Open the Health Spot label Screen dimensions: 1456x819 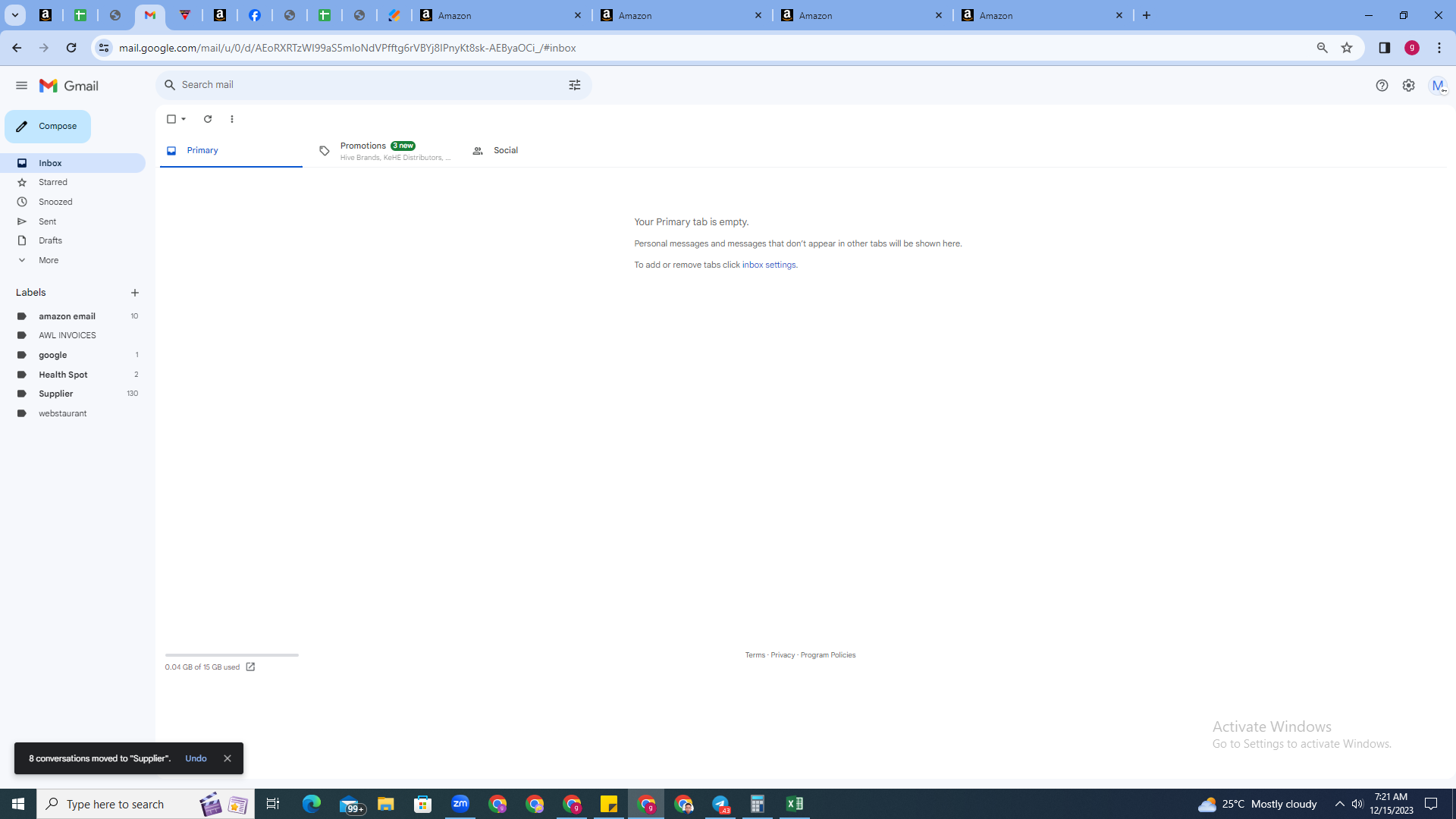click(x=73, y=375)
